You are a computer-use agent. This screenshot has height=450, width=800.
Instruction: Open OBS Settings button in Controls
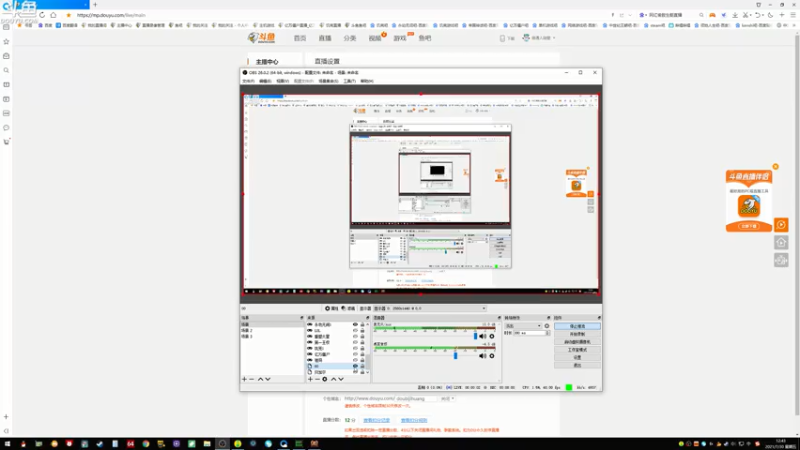coord(577,358)
